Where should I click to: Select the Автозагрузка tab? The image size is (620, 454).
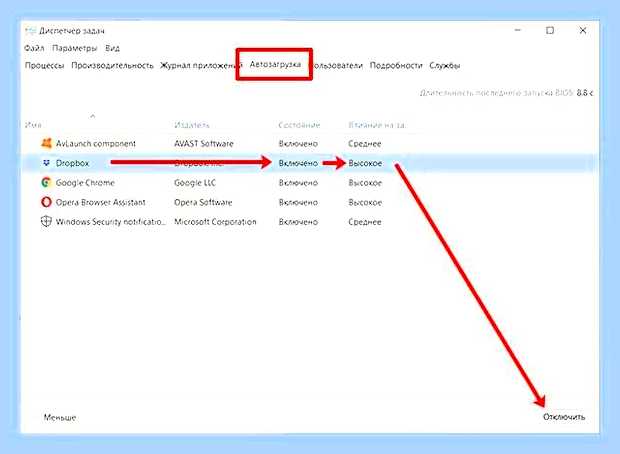coord(275,64)
